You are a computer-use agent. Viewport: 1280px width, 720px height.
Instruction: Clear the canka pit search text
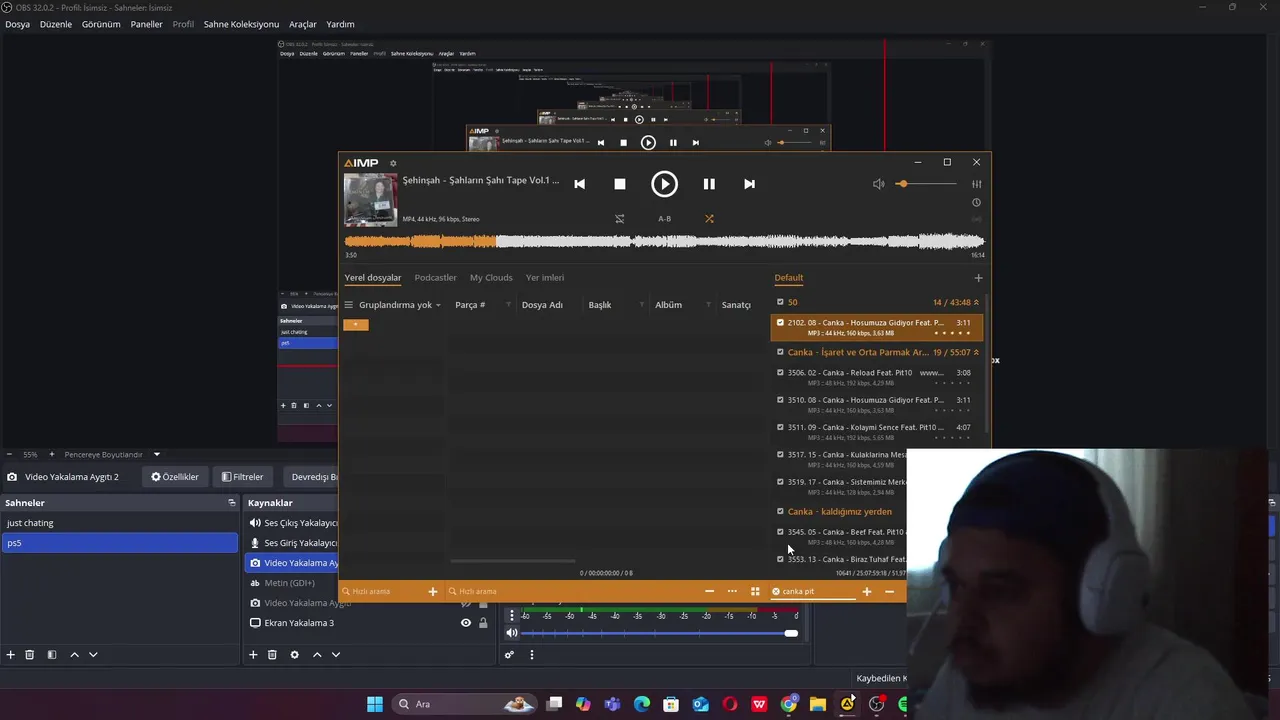776,591
